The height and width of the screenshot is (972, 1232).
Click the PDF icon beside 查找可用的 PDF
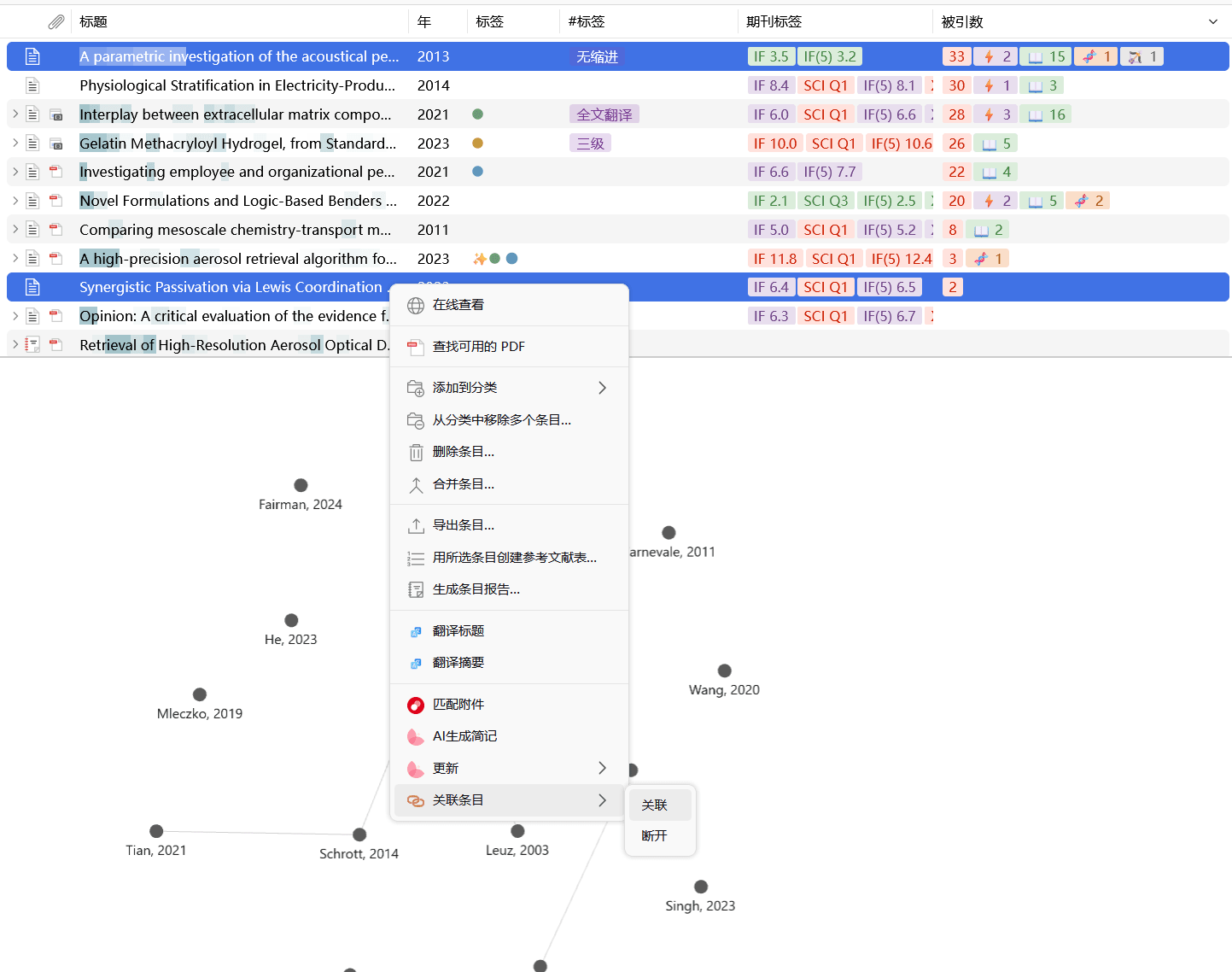click(416, 347)
